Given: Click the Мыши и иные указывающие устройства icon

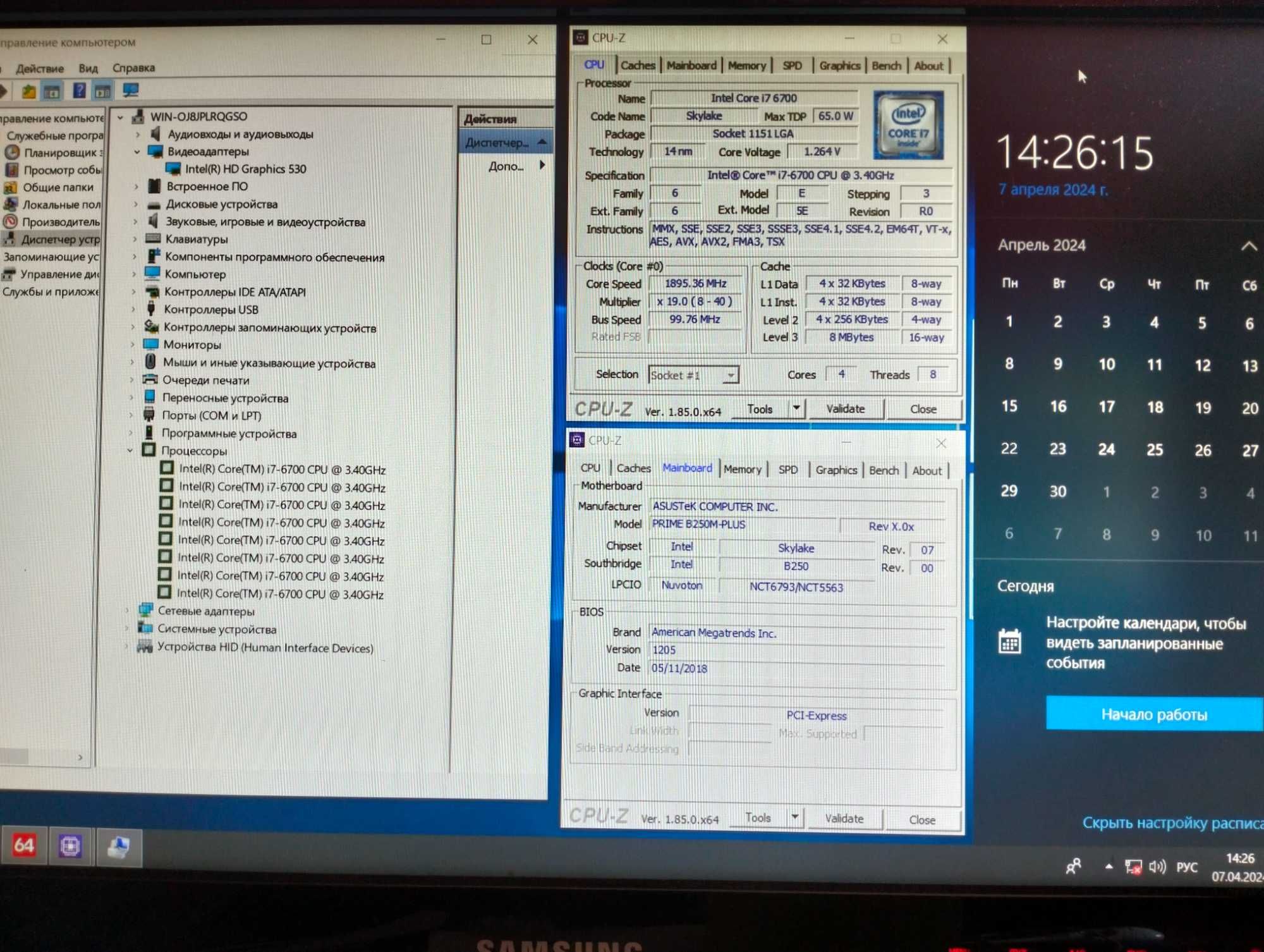Looking at the screenshot, I should tap(150, 362).
